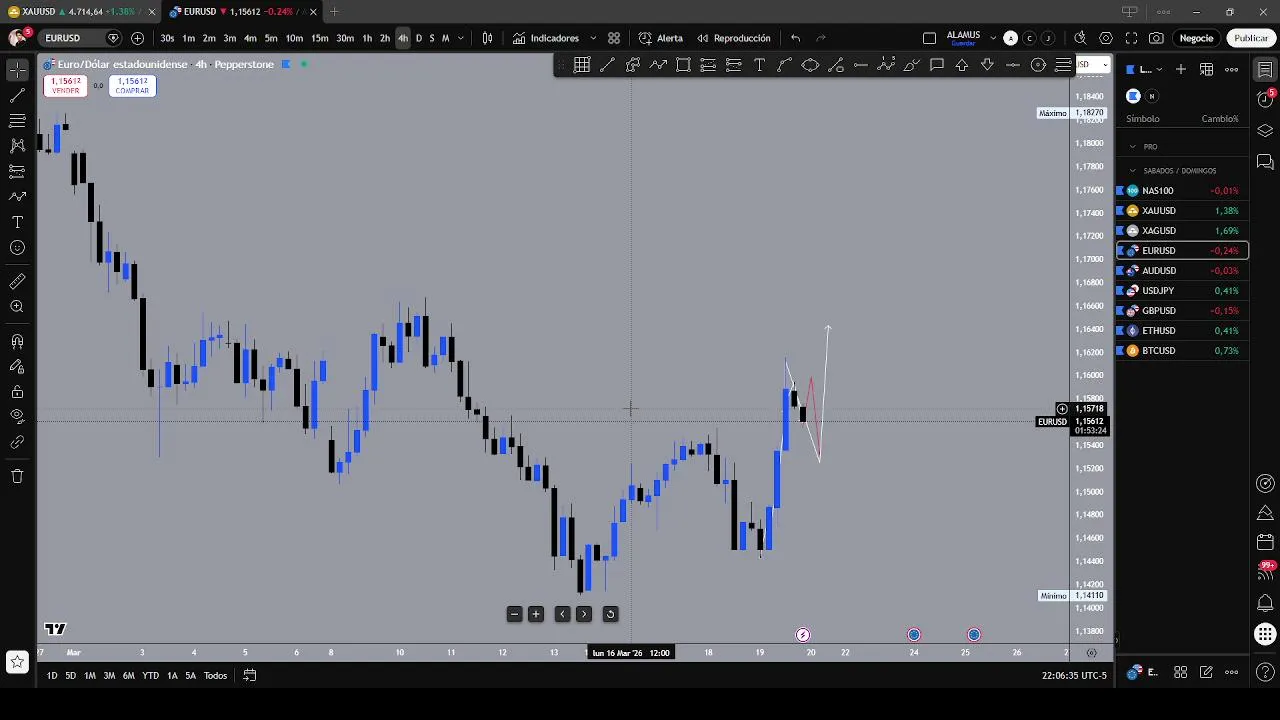Viewport: 1280px width, 720px height.
Task: Open indicator templates grid icon
Action: click(614, 38)
